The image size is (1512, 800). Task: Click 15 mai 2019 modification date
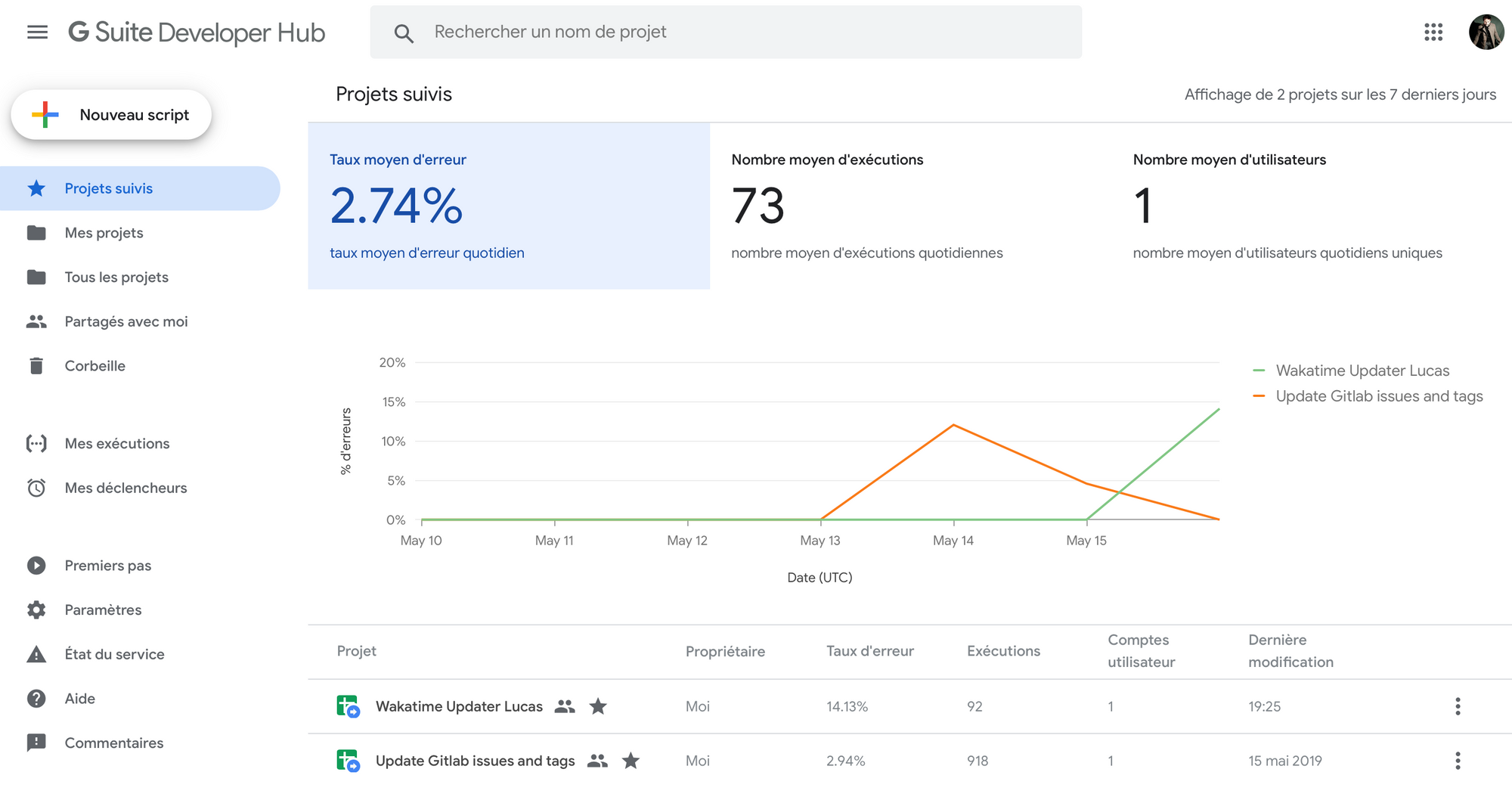coord(1285,761)
